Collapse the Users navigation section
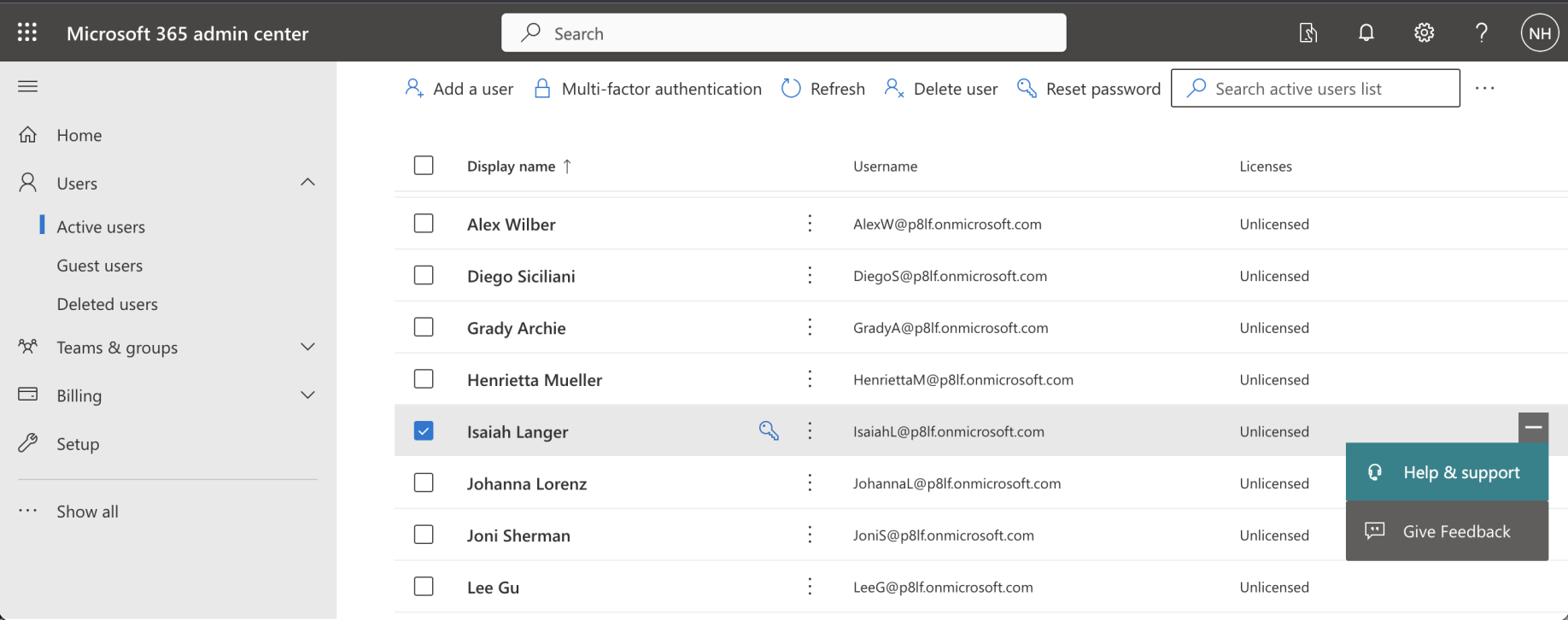 pos(307,183)
